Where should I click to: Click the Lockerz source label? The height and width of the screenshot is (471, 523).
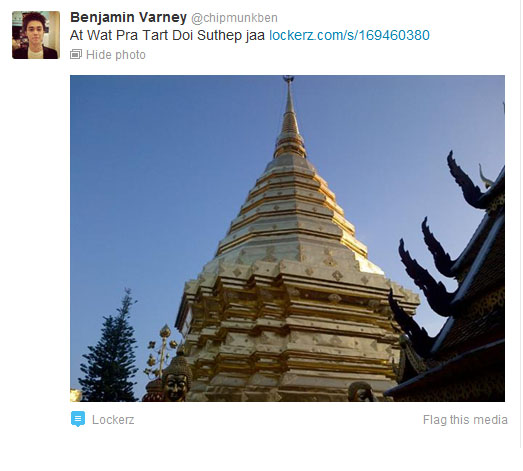point(113,420)
